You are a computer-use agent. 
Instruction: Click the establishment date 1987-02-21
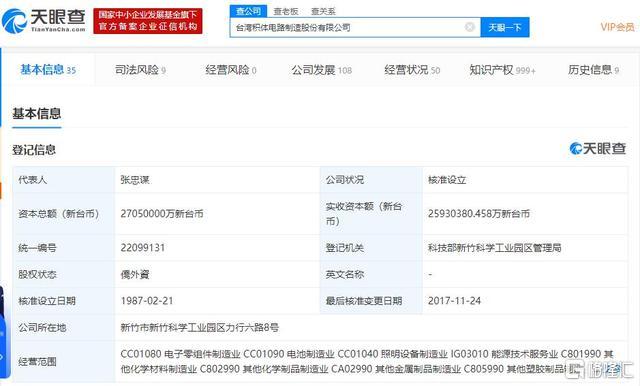(147, 301)
